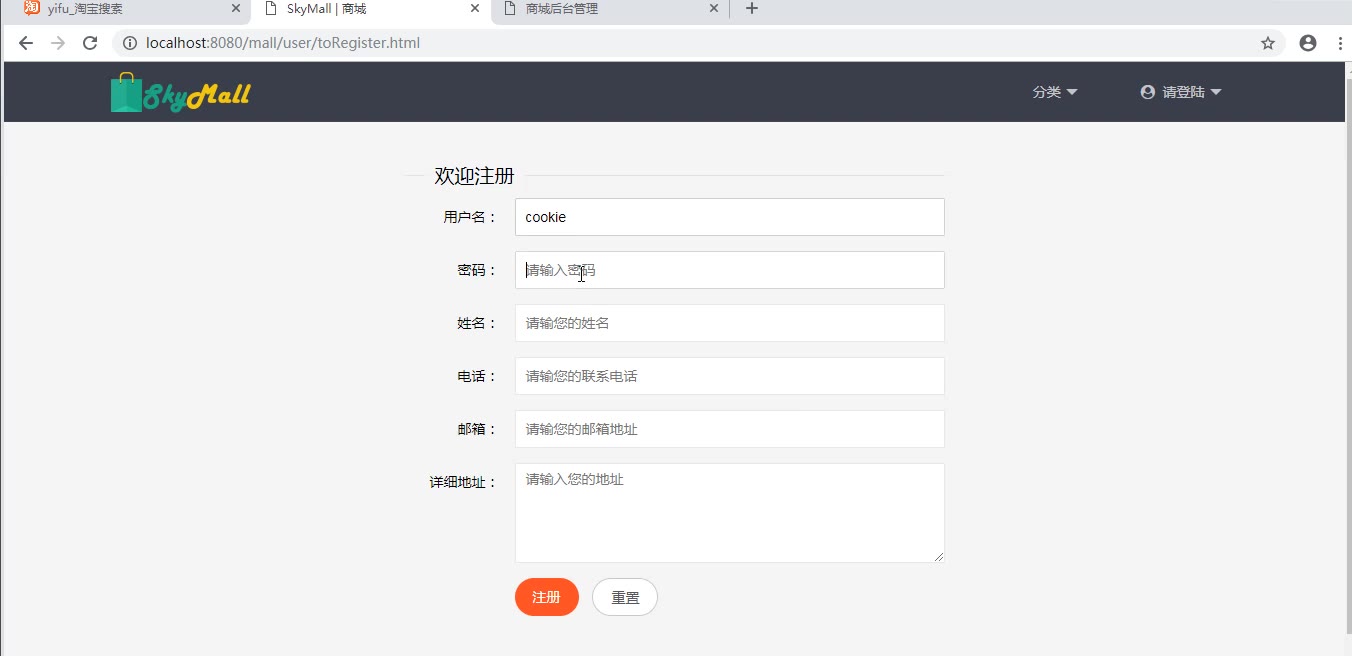Click the site info icon in the address bar
Image resolution: width=1352 pixels, height=656 pixels.
(x=129, y=43)
